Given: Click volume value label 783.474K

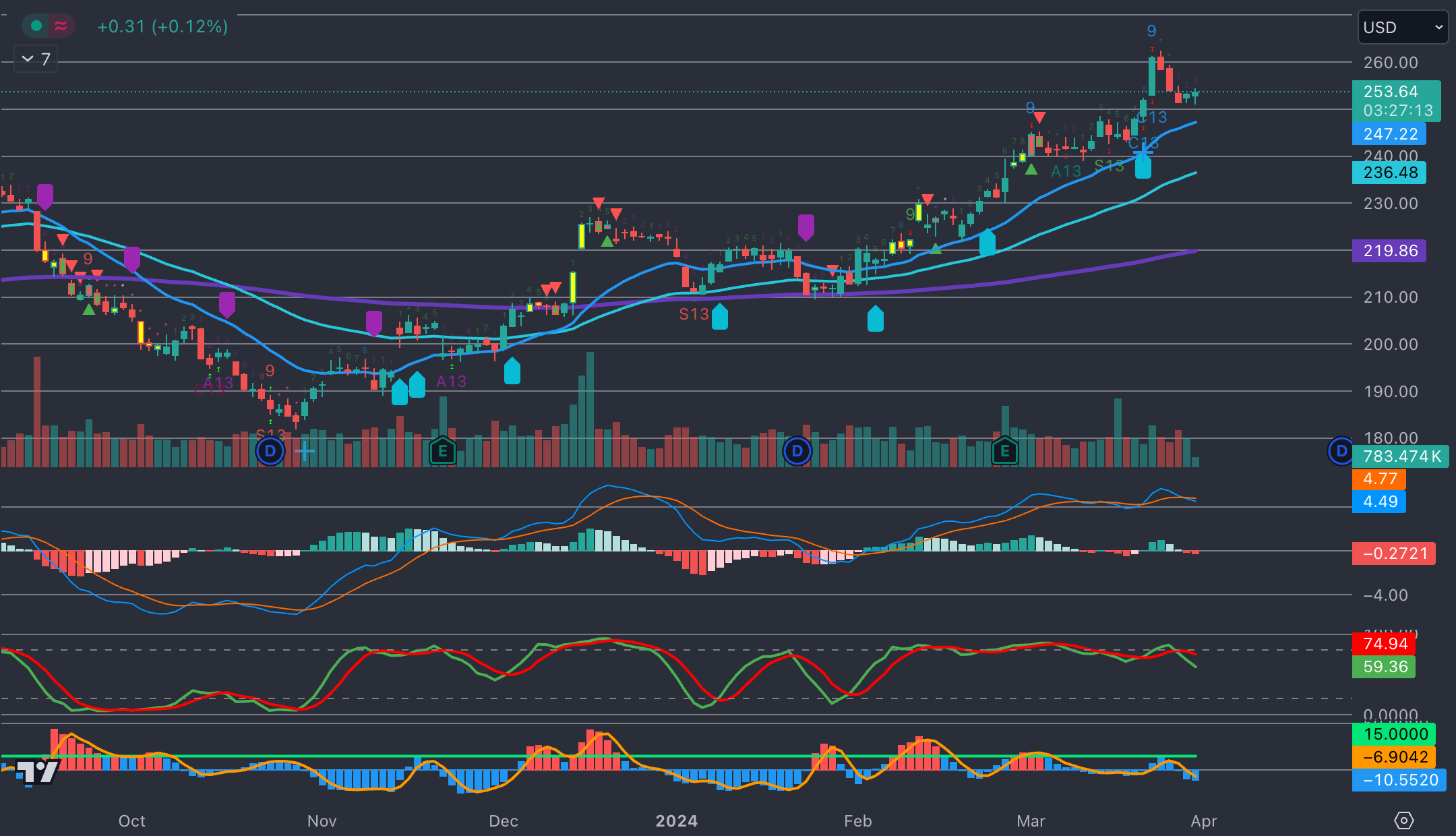Looking at the screenshot, I should click(1400, 456).
